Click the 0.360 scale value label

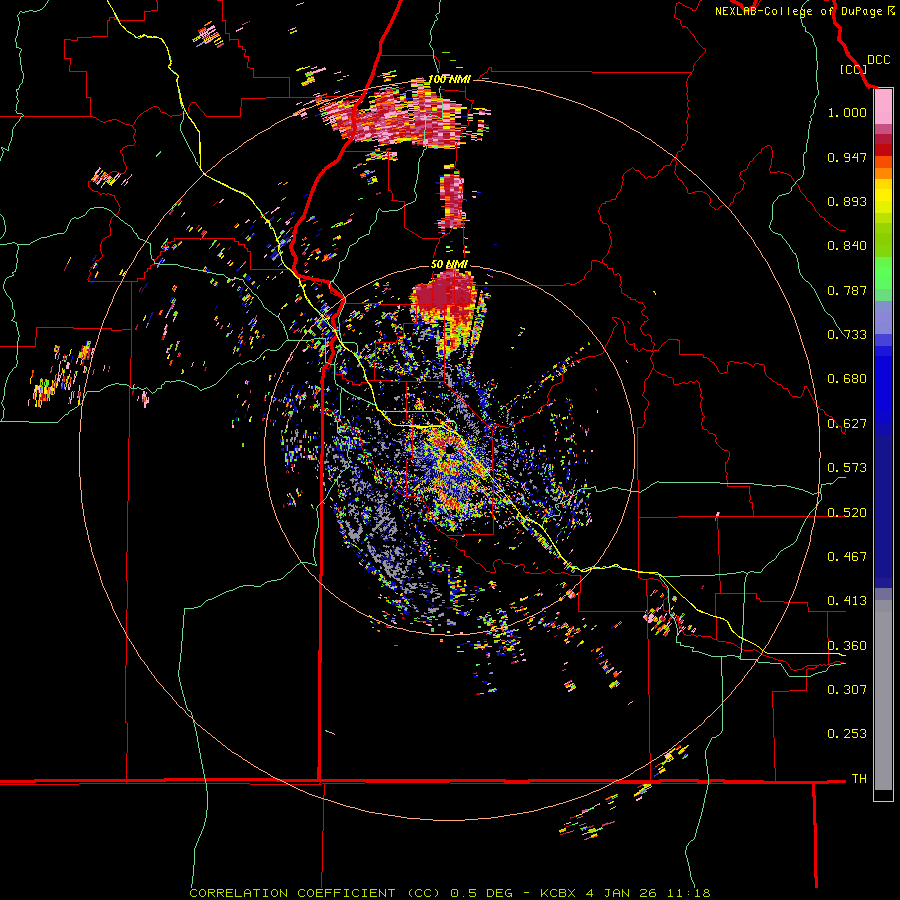pos(847,646)
